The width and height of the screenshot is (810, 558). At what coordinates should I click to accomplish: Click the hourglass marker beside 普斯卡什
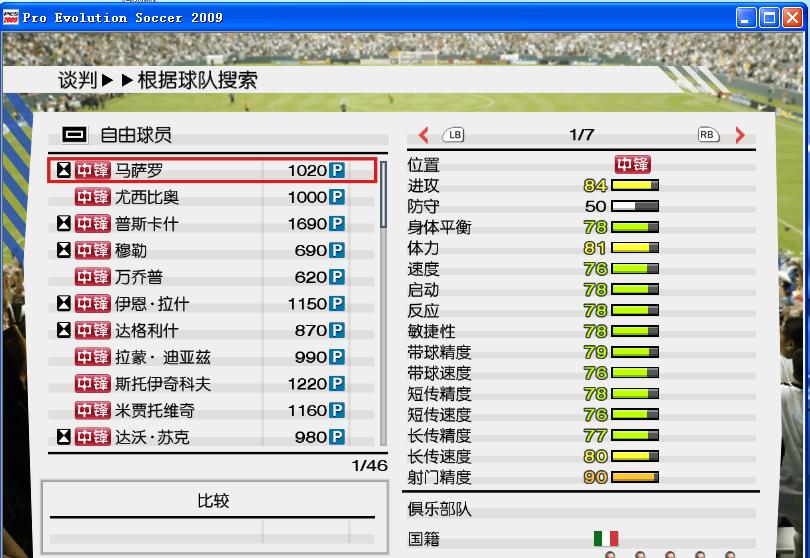pyautogui.click(x=64, y=223)
